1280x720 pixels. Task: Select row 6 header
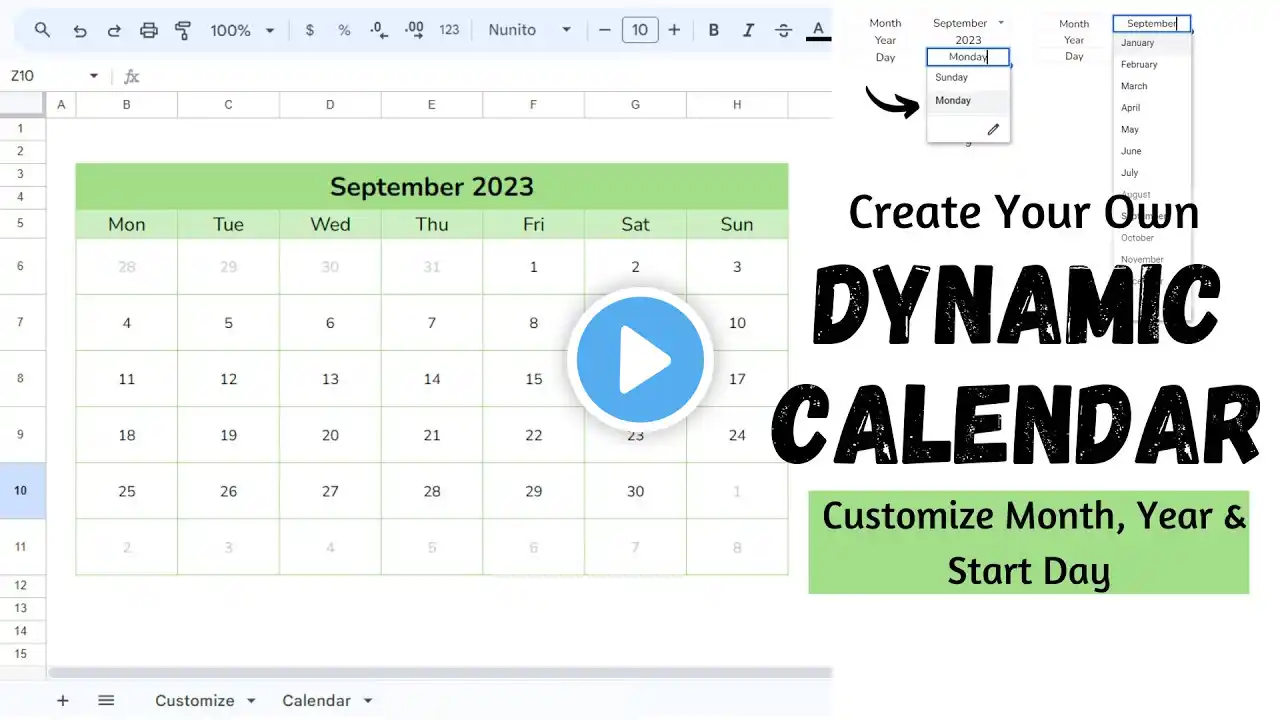point(22,266)
